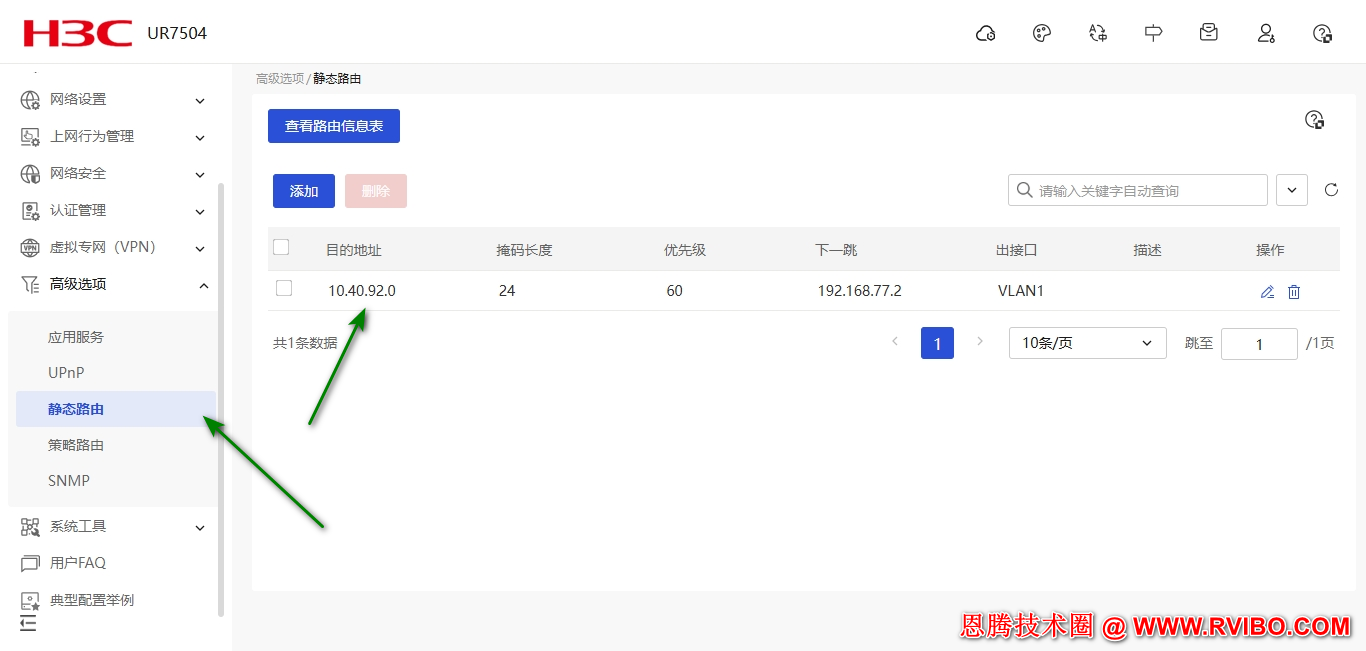1366x651 pixels.
Task: Click the 查看路由信息表 button
Action: (x=334, y=126)
